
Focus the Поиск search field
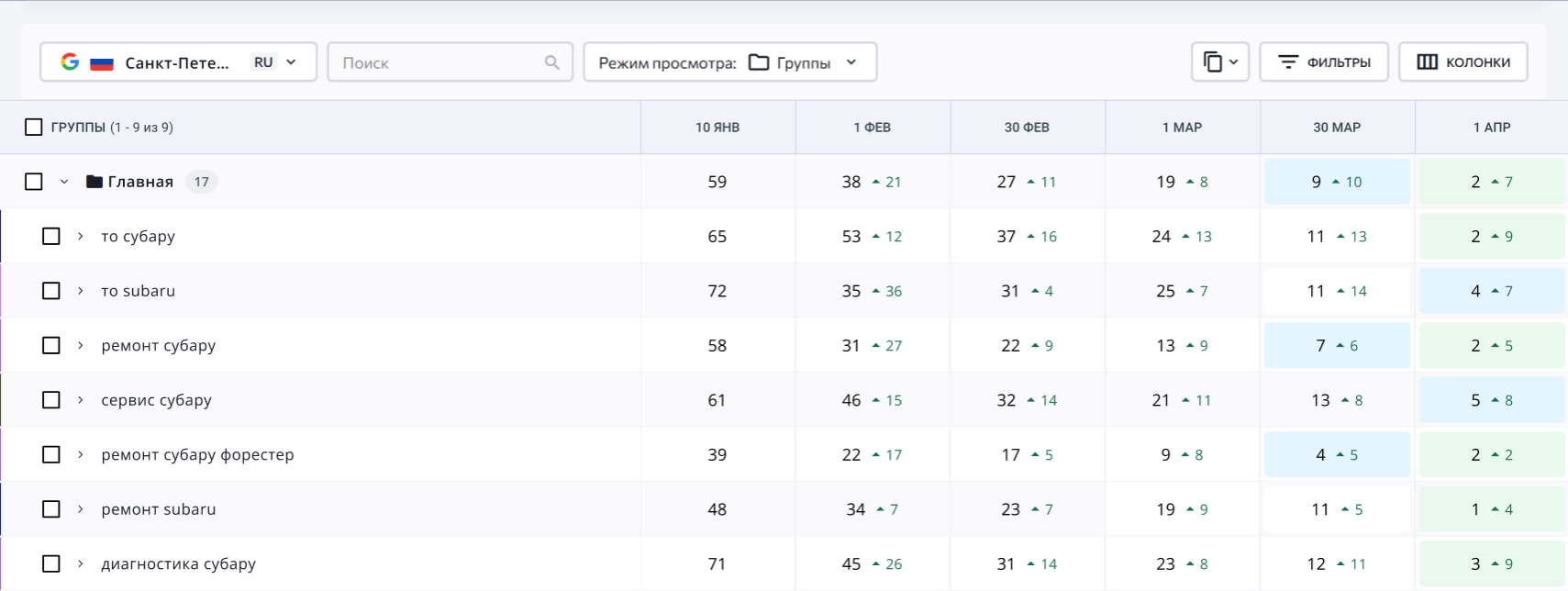(x=450, y=62)
